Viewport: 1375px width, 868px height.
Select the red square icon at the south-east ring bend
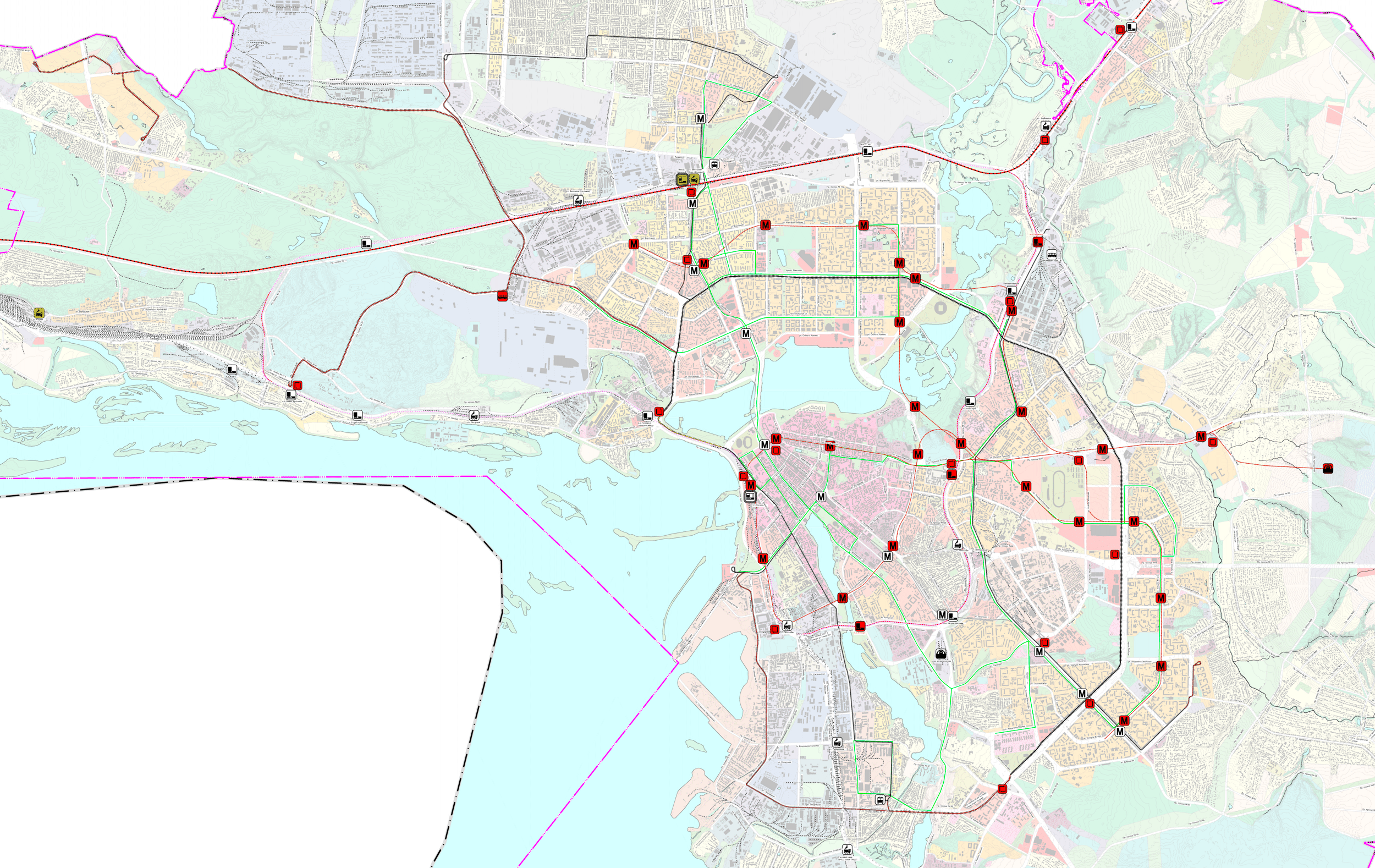tap(1002, 789)
